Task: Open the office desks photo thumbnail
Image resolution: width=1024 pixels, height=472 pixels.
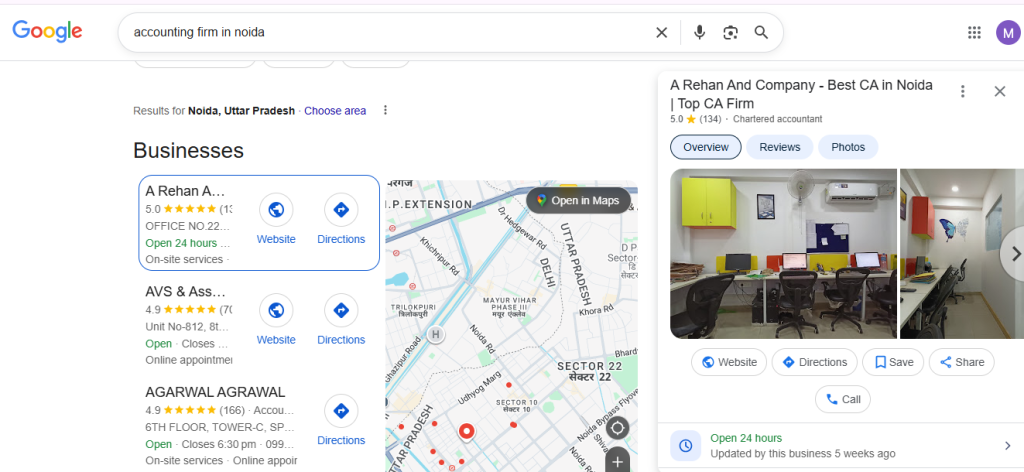Action: 783,253
